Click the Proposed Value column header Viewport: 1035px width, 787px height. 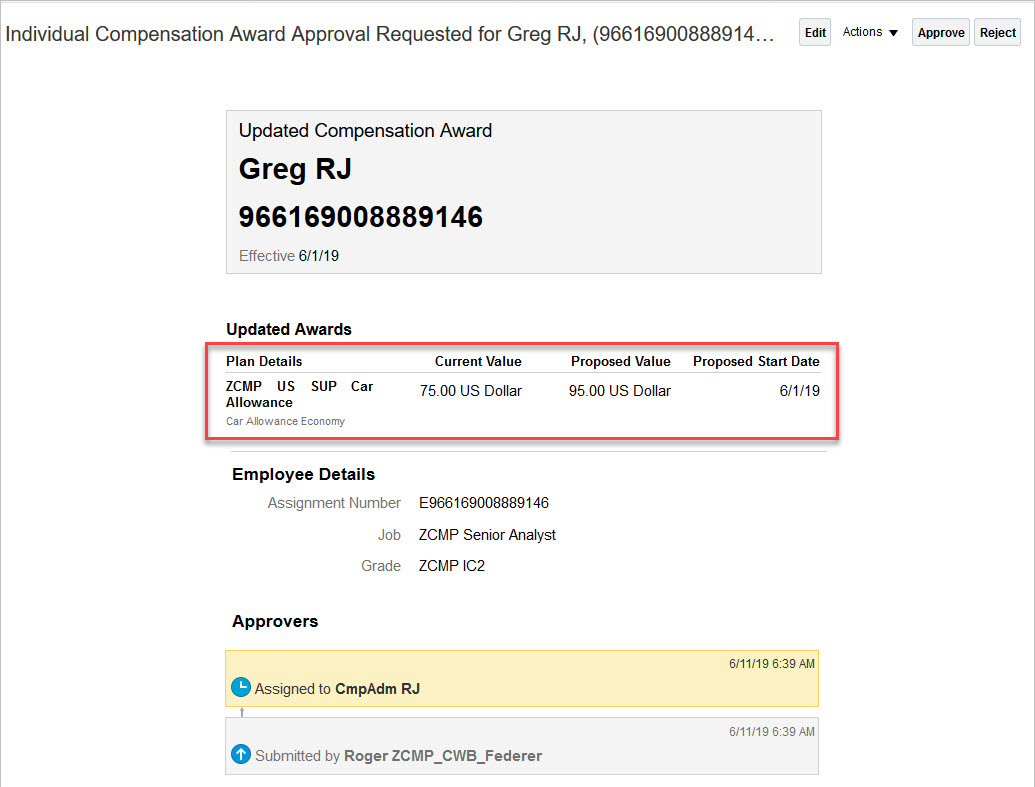pyautogui.click(x=620, y=361)
